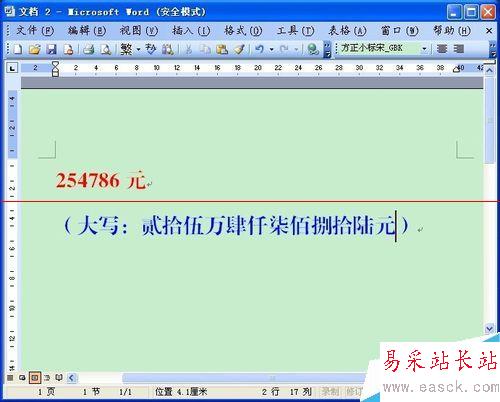Image resolution: width=500 pixels, height=402 pixels.
Task: Convert text with the 繁 button
Action: click(x=127, y=49)
